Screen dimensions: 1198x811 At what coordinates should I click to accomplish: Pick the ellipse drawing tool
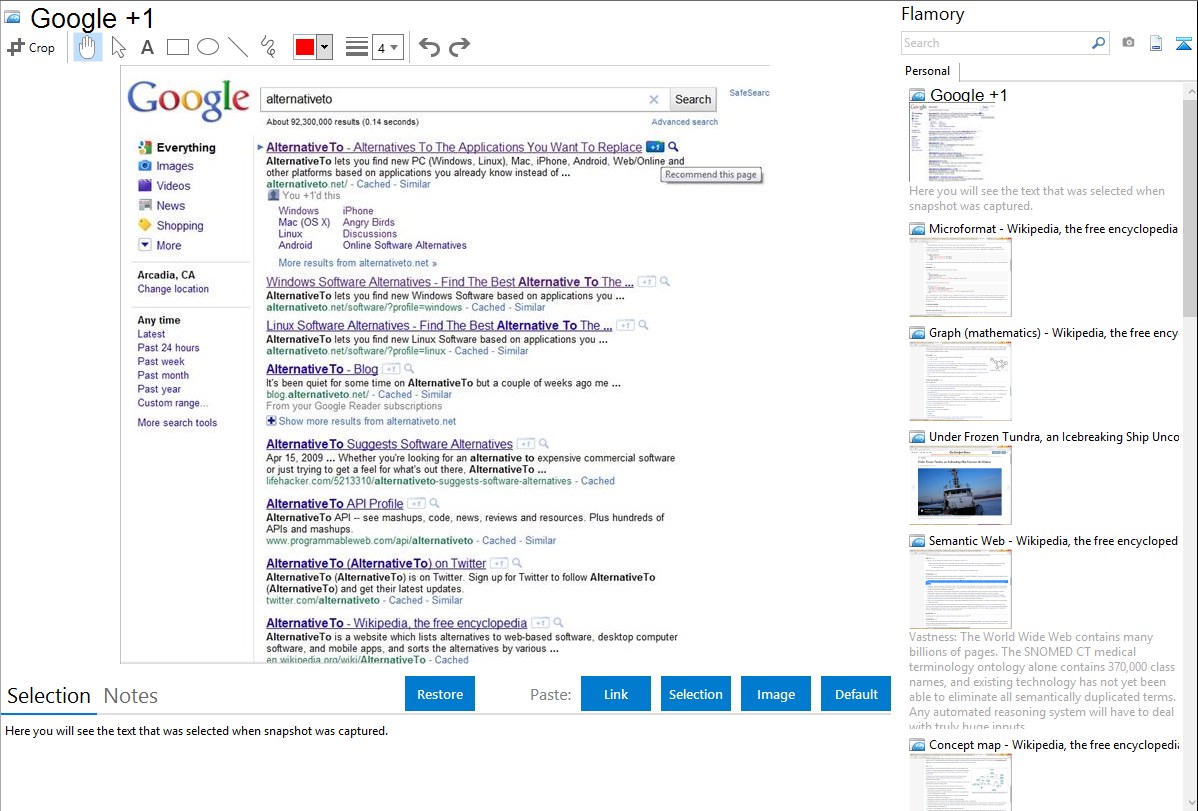pos(208,47)
